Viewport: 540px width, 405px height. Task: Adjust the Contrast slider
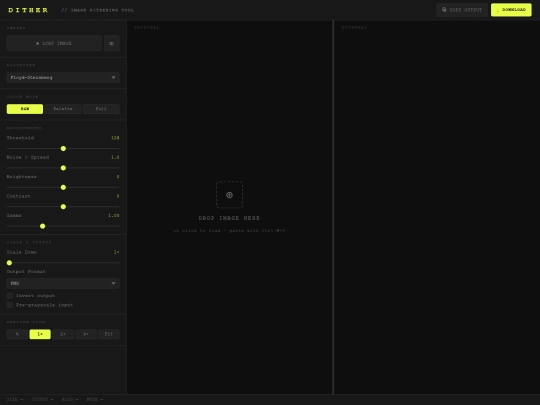(63, 207)
